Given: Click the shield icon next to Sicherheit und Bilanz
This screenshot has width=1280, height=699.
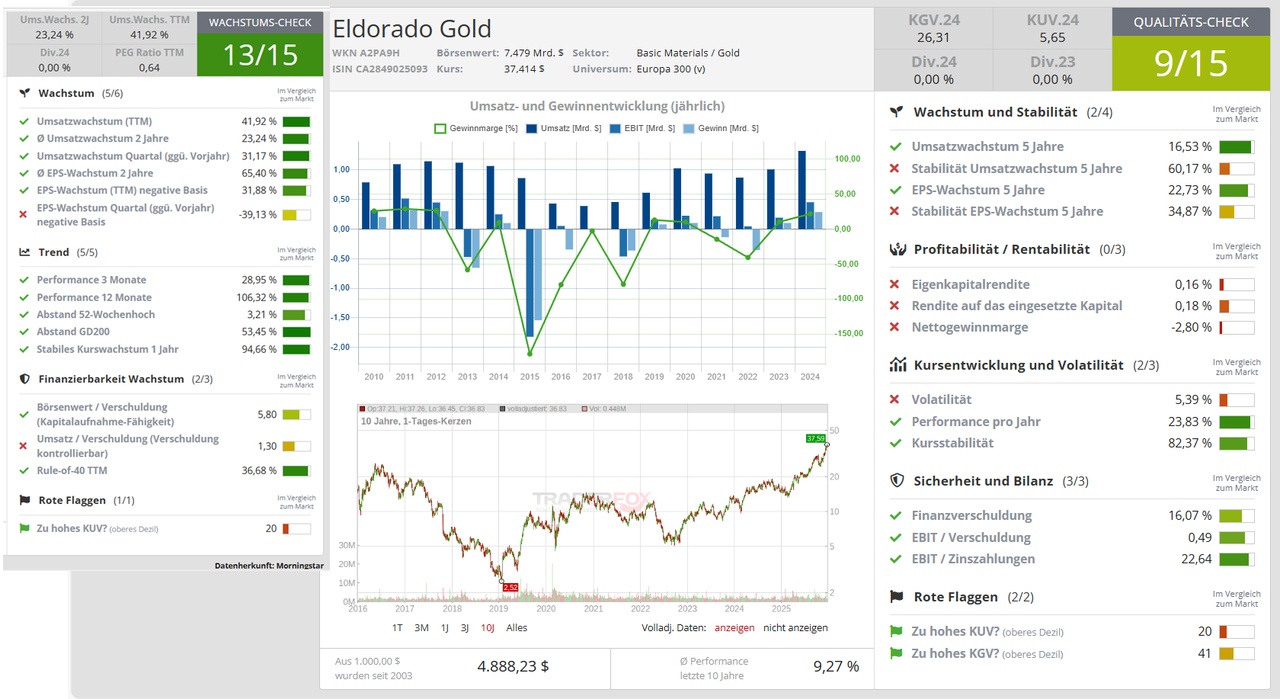Looking at the screenshot, I should point(897,481).
